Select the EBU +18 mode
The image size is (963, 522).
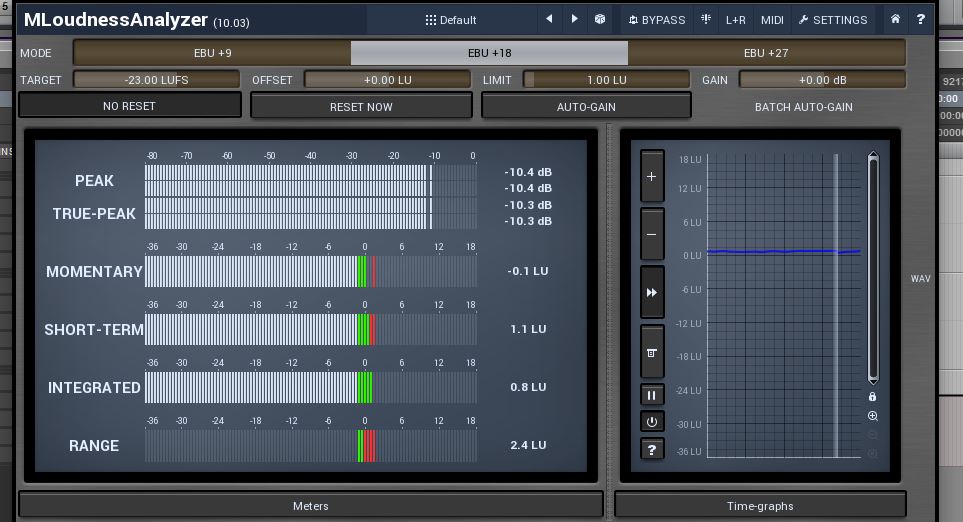click(x=489, y=53)
